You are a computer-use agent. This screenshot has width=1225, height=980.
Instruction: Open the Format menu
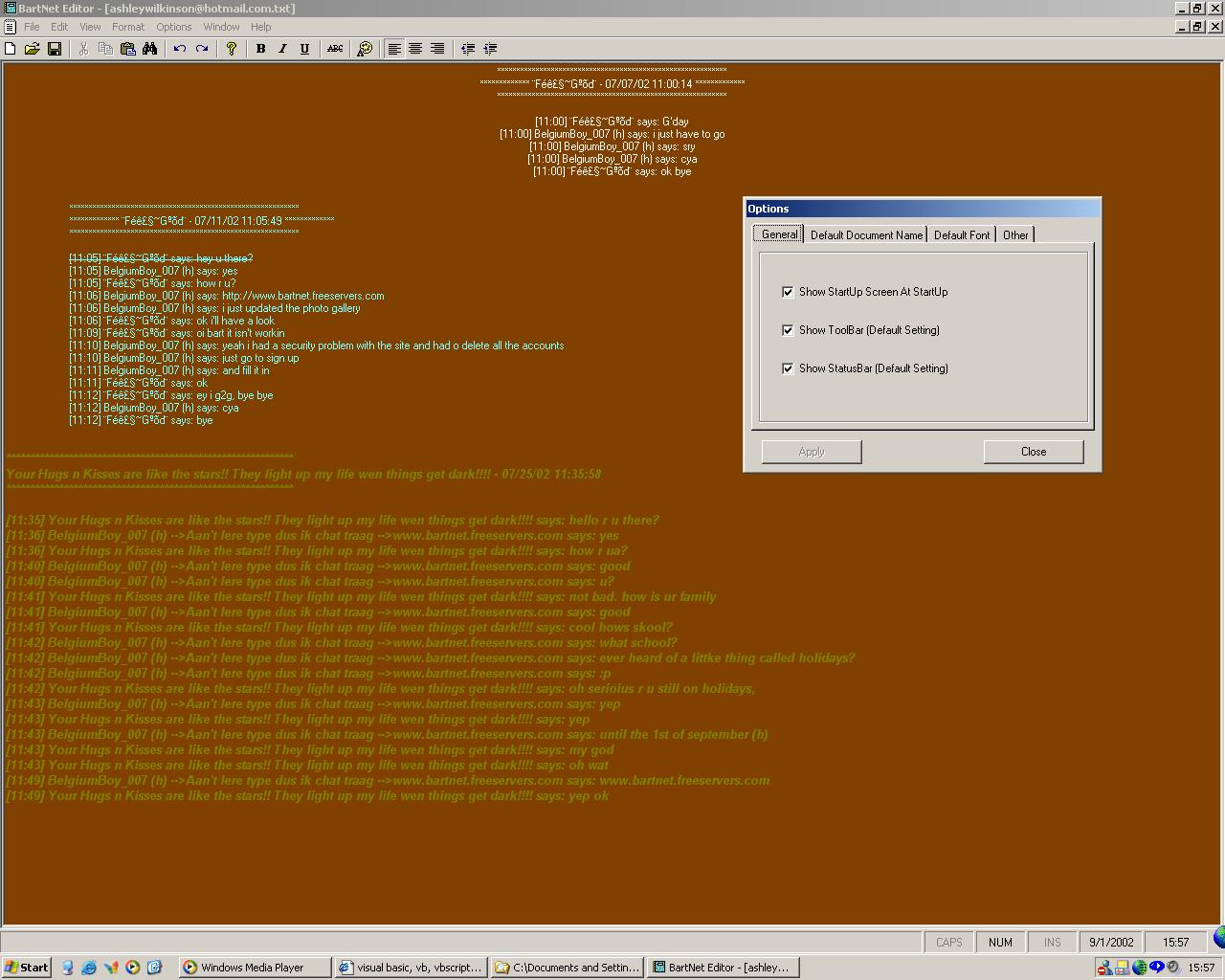127,27
